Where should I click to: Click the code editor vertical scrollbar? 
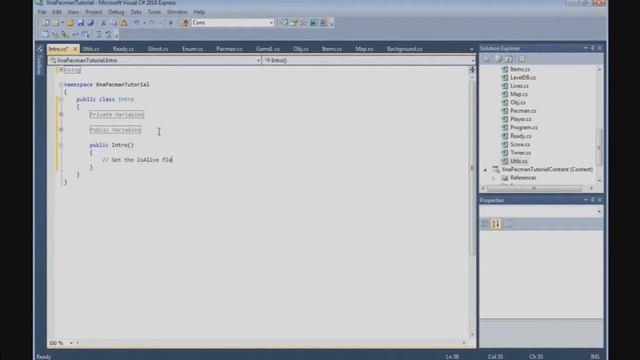[472, 168]
